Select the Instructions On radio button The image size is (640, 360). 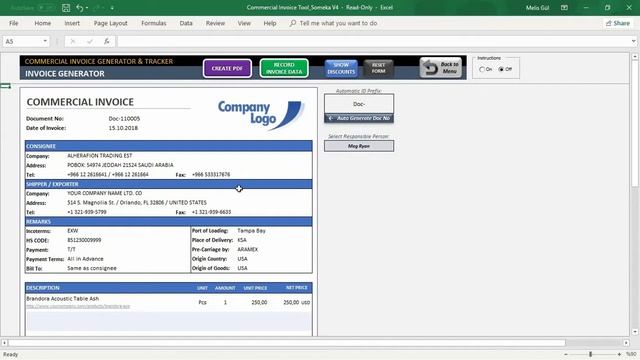pyautogui.click(x=482, y=69)
